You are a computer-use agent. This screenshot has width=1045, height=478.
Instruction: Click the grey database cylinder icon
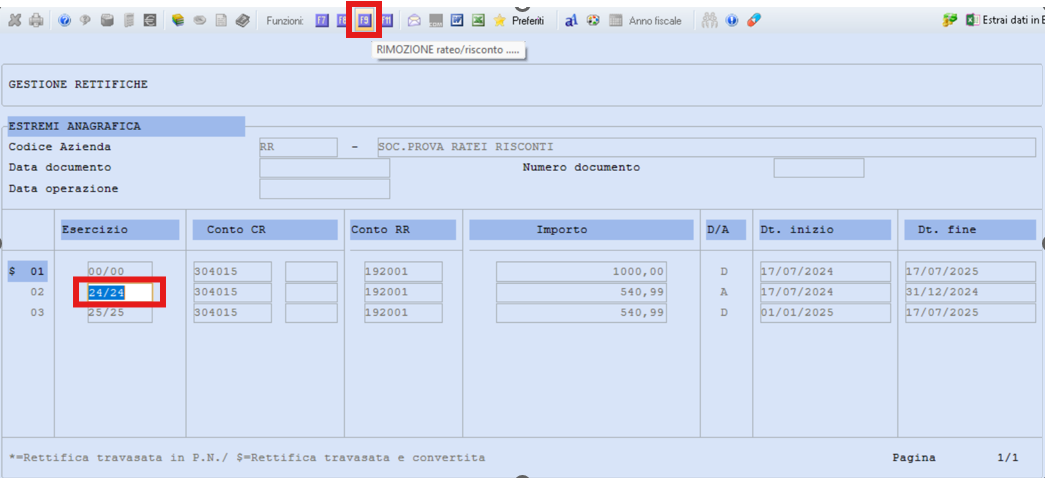click(x=107, y=21)
